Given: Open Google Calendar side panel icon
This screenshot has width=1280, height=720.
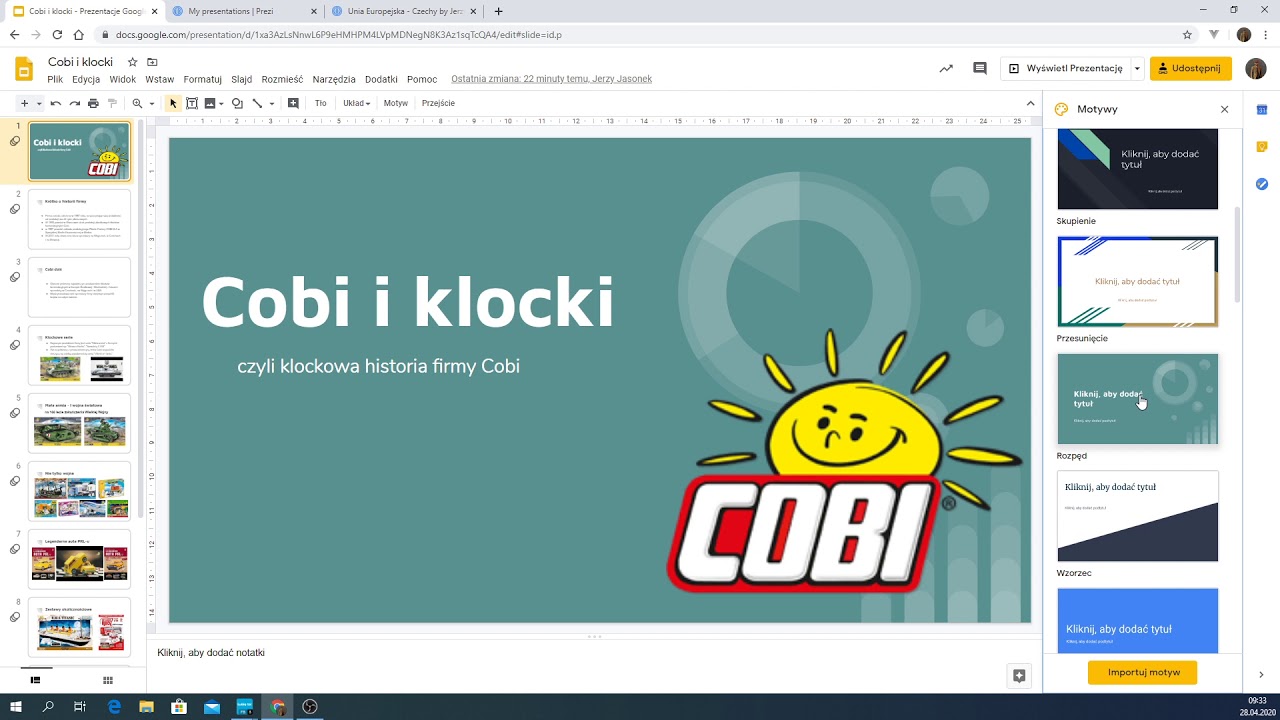Looking at the screenshot, I should coord(1262,109).
